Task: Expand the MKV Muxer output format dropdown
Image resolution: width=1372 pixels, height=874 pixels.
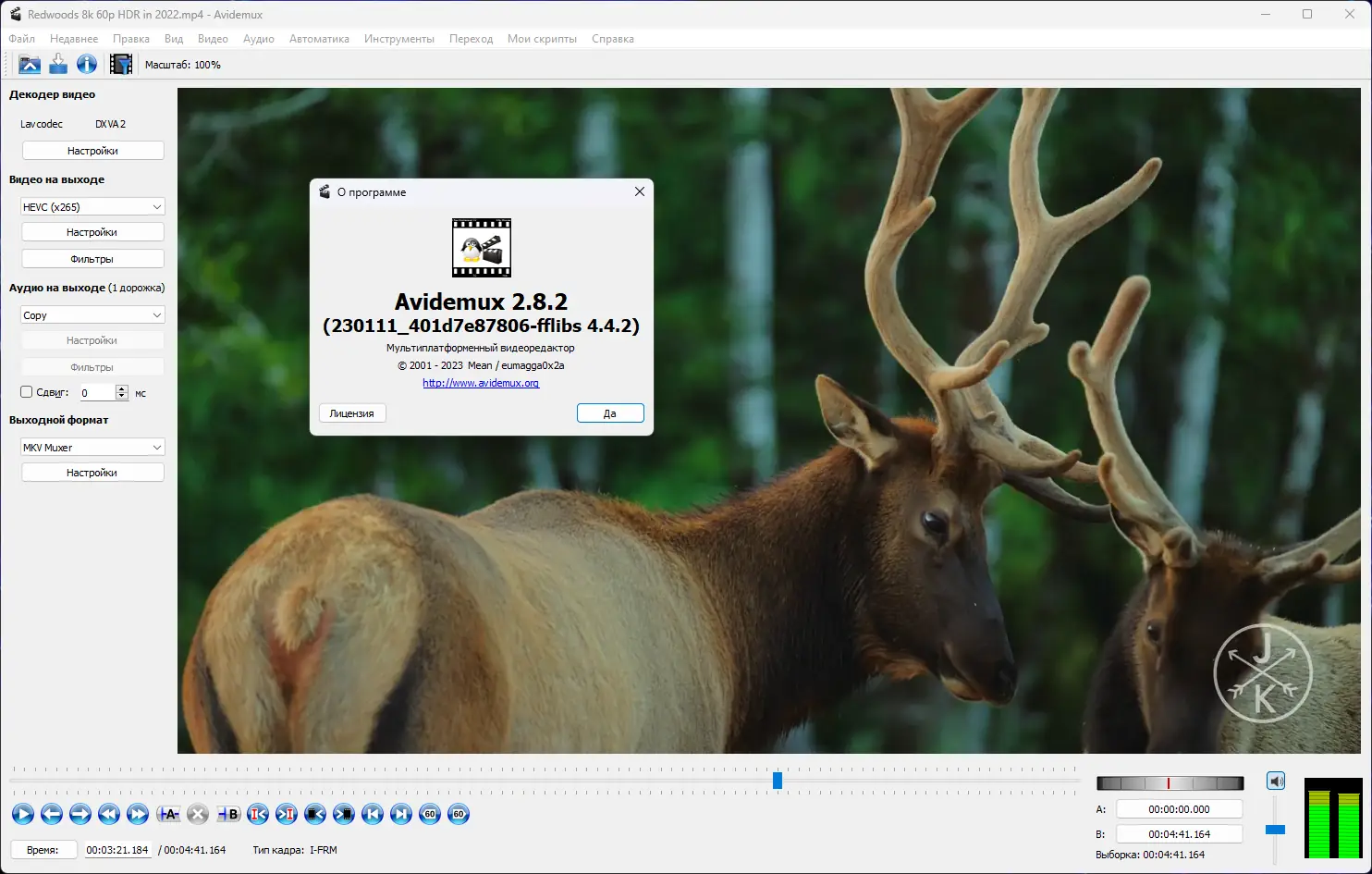Action: (92, 448)
